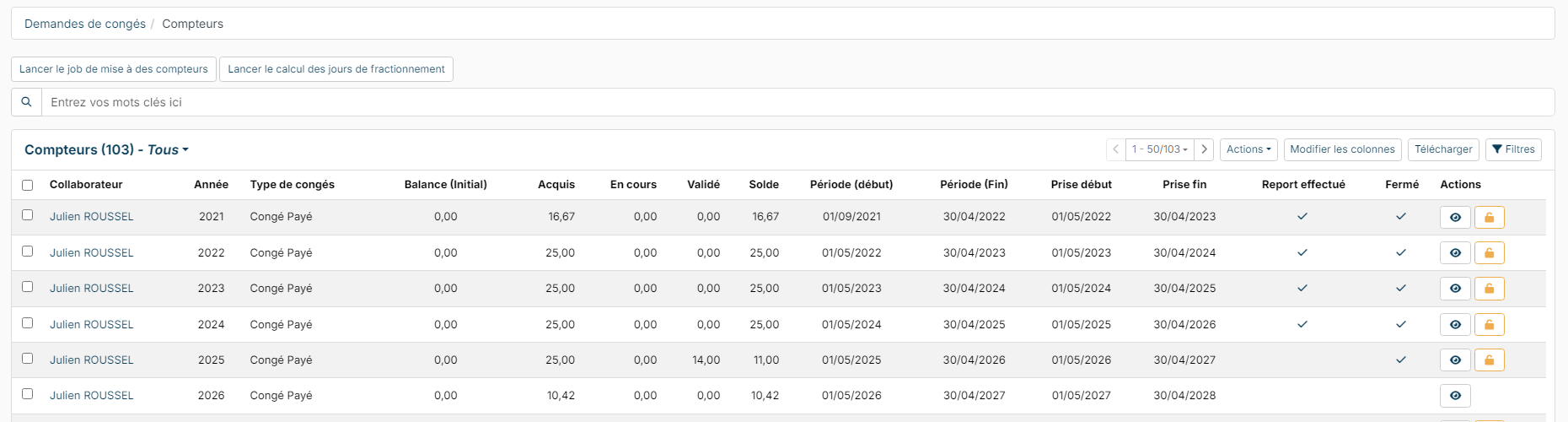Click the search magnifier icon
Viewport: 1568px width, 422px height.
[26, 102]
